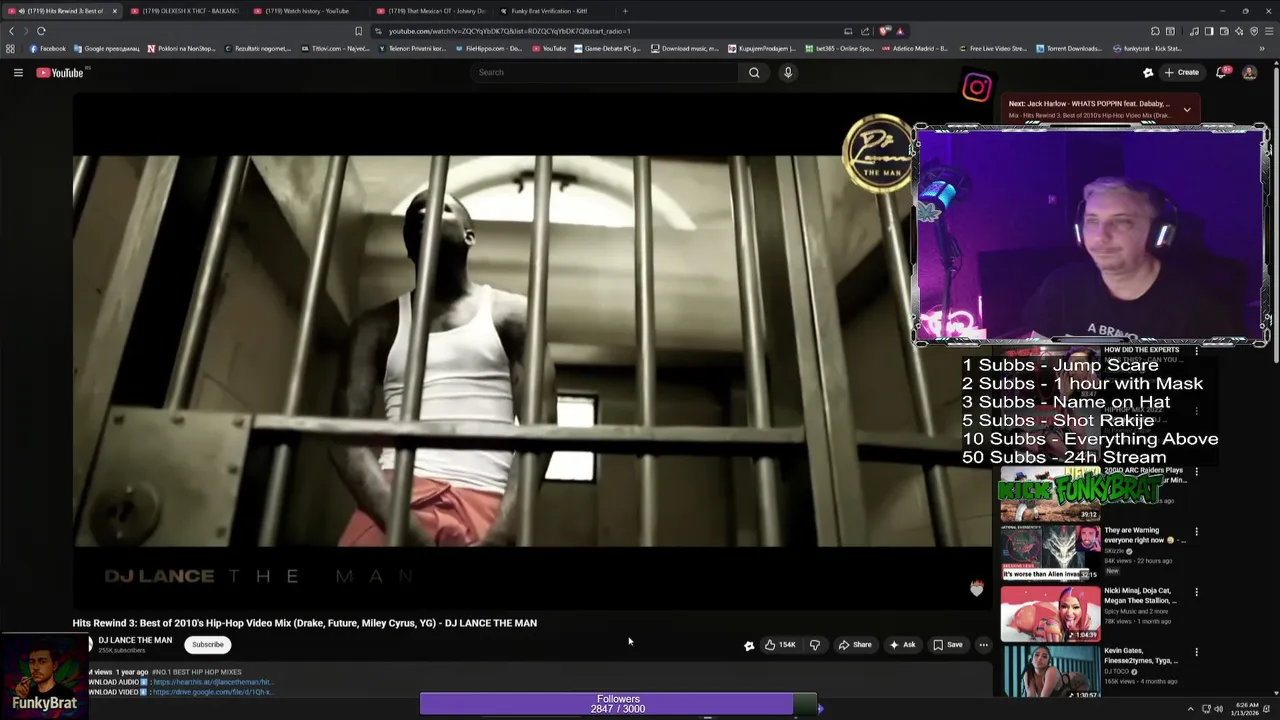
Task: Open the 'funkybrat - Kick Stat...' bookmark
Action: [x=1147, y=48]
